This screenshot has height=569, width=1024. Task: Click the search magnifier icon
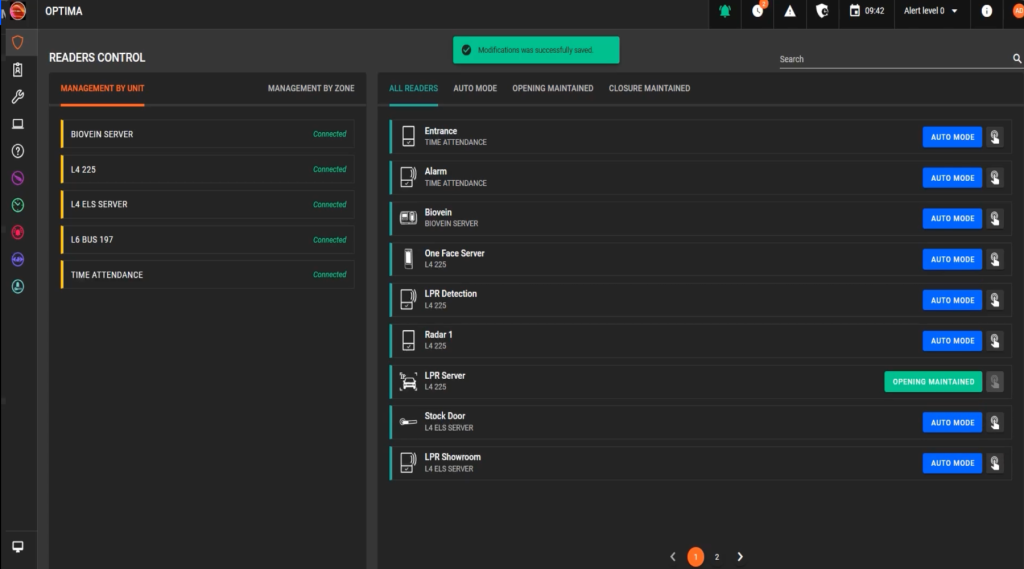(1017, 59)
